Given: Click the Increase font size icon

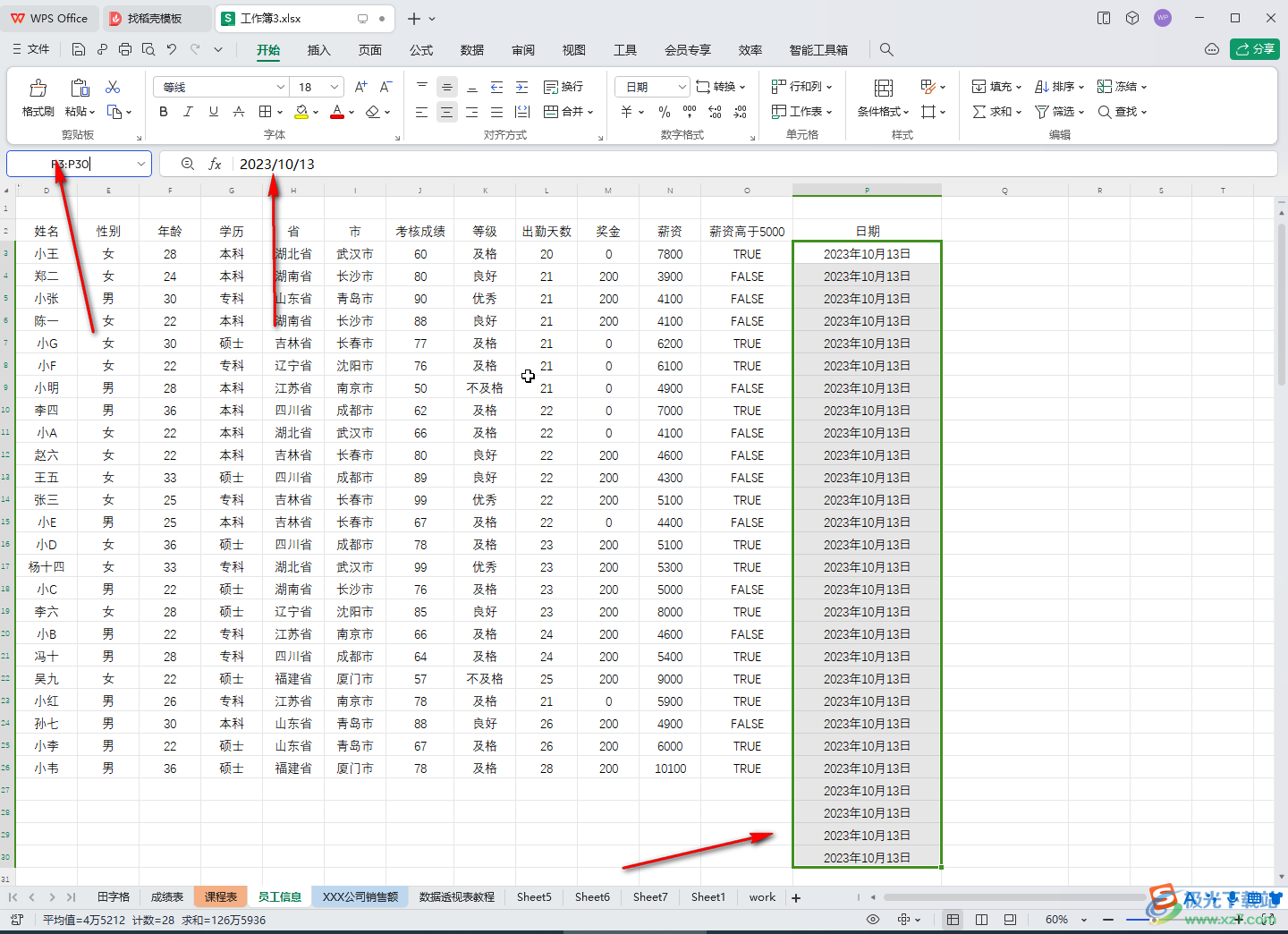Looking at the screenshot, I should point(360,87).
